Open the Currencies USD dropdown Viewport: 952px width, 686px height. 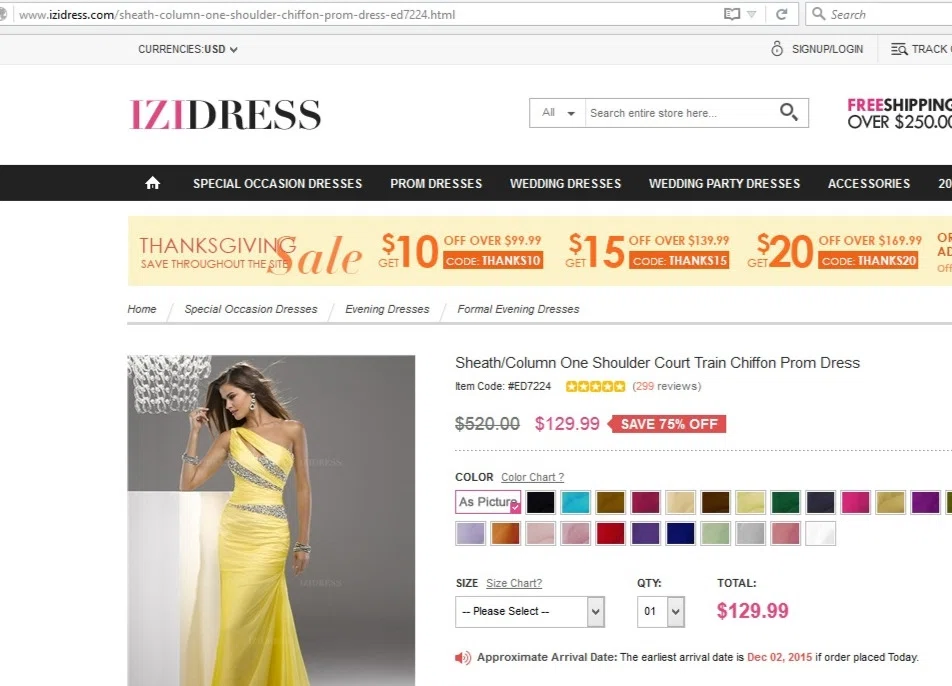point(188,49)
